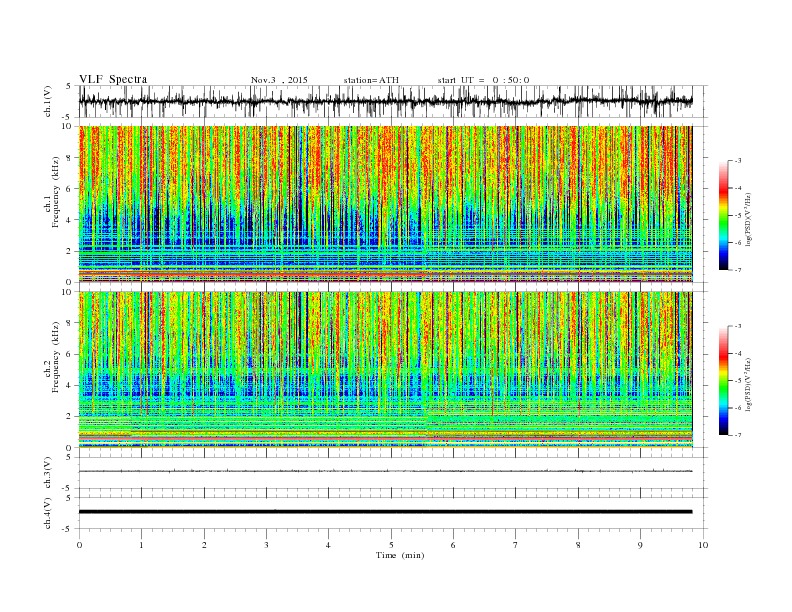The image size is (792, 612).
Task: Select the 'Nov.3 , 2015' date text
Action: pyautogui.click(x=279, y=80)
